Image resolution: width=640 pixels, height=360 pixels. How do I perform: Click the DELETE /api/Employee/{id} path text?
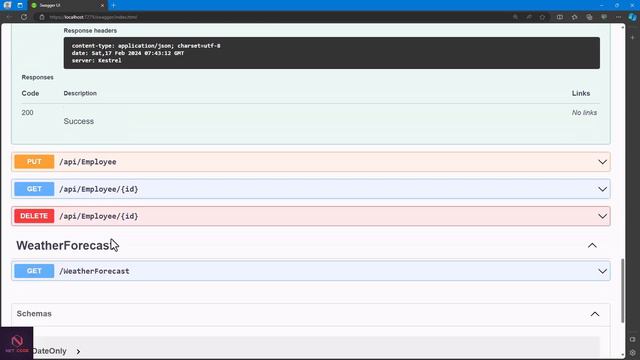coord(99,216)
